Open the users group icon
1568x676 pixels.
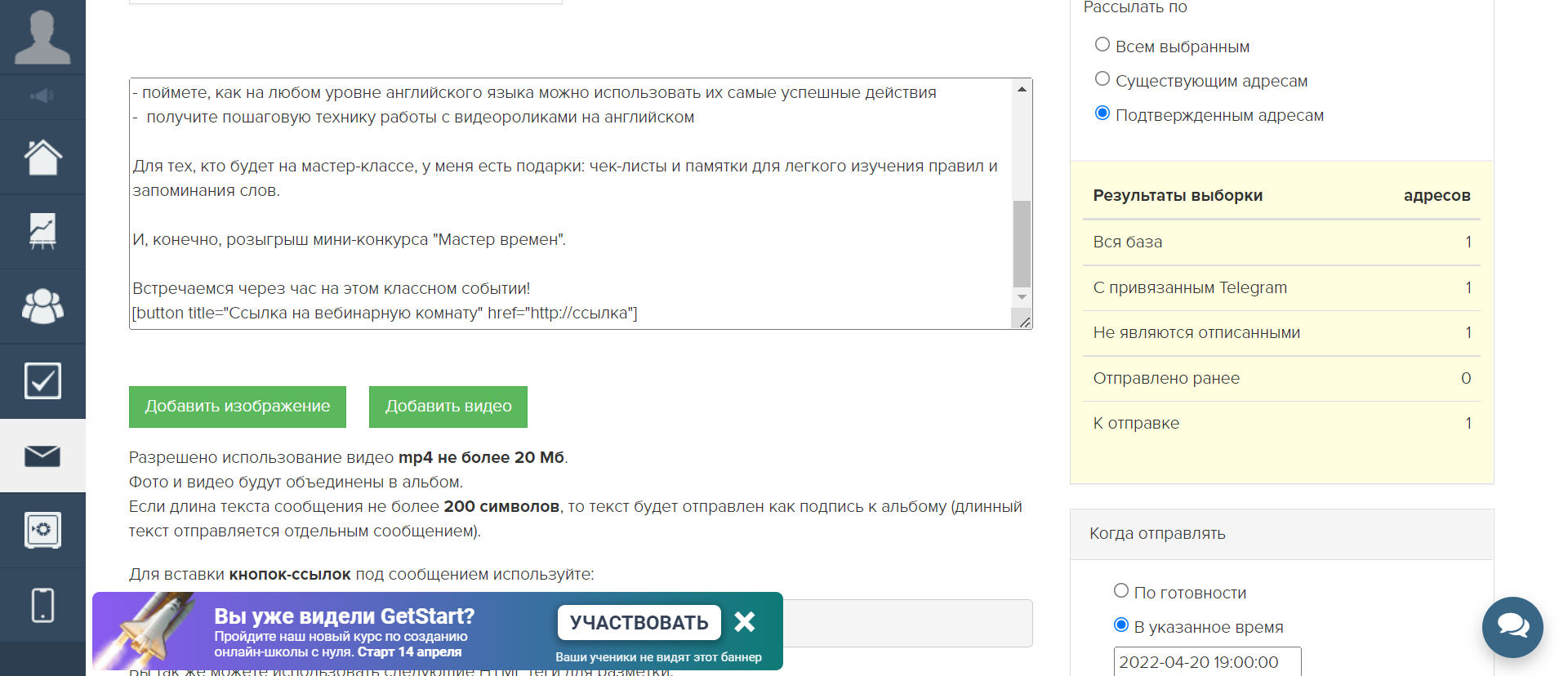pos(42,306)
